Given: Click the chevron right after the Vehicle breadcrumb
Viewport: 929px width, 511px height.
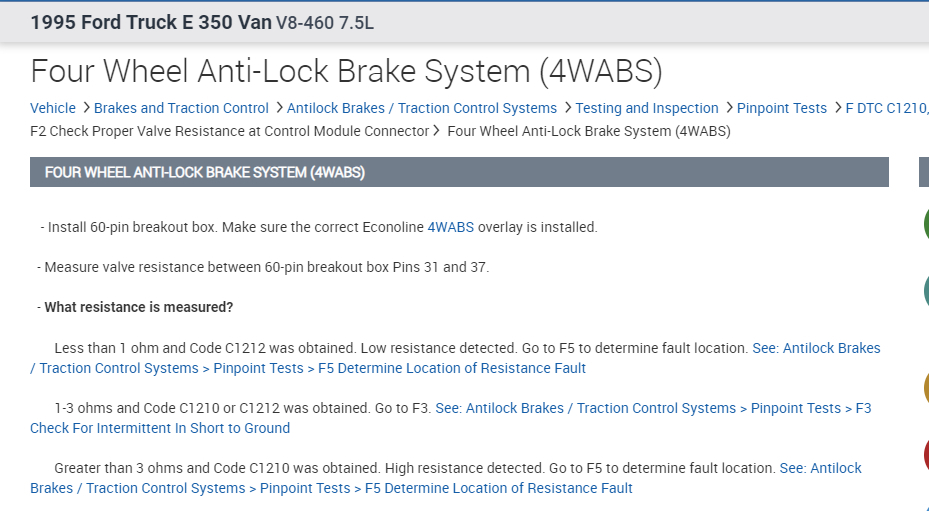Looking at the screenshot, I should tap(85, 108).
